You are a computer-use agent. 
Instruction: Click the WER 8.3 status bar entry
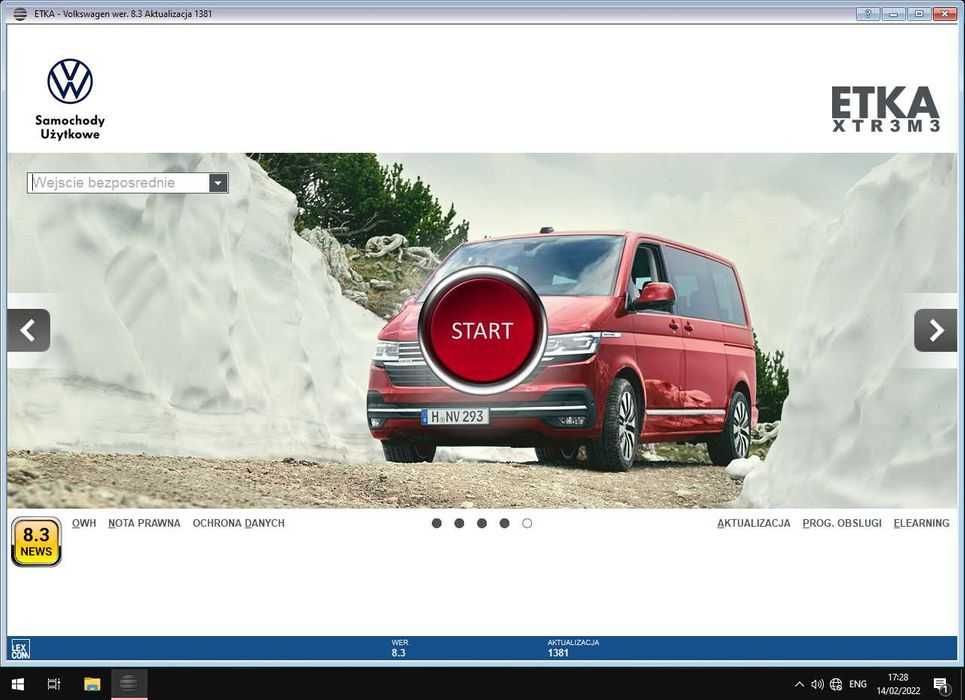399,648
